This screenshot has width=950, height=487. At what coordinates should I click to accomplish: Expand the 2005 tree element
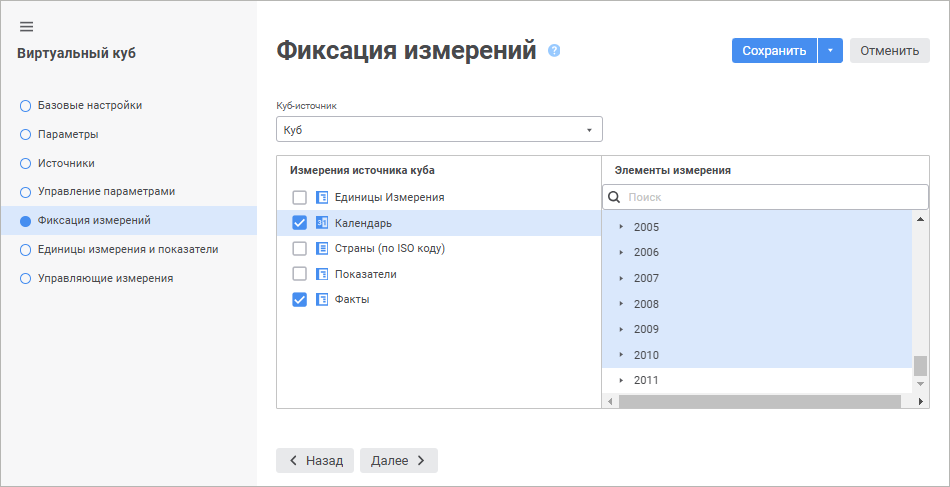(x=621, y=227)
